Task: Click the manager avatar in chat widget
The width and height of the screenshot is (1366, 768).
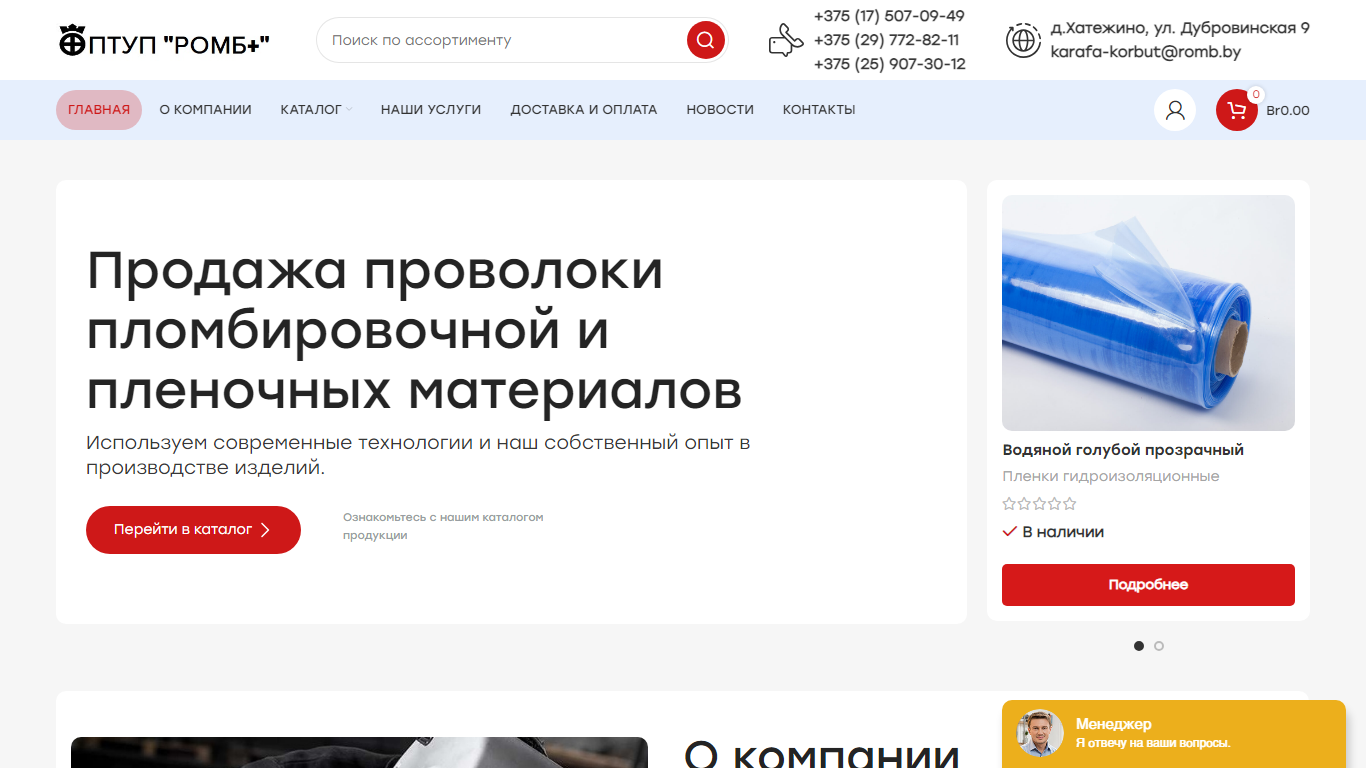Action: coord(1040,733)
